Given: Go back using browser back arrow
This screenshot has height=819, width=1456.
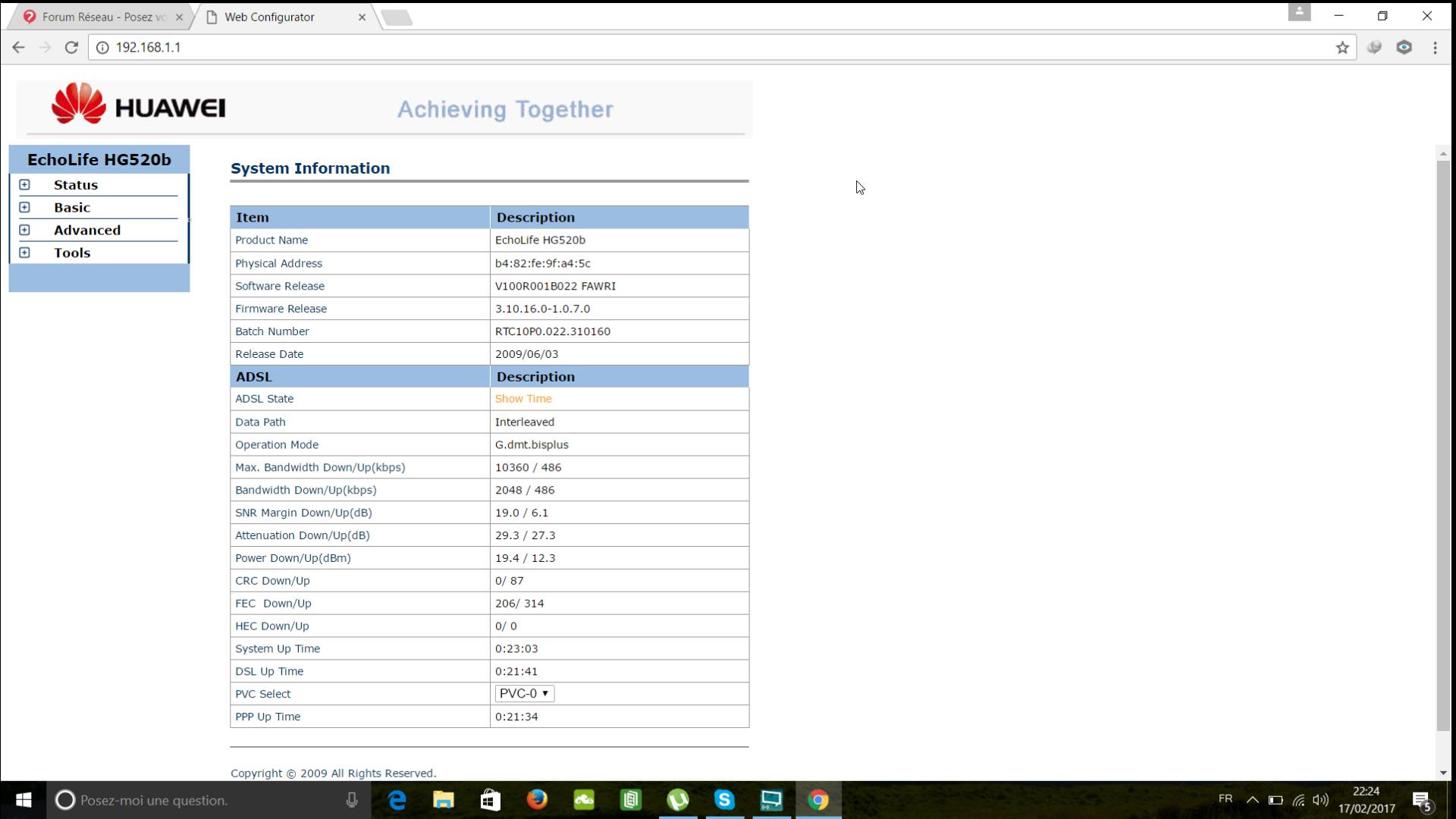Looking at the screenshot, I should point(18,47).
